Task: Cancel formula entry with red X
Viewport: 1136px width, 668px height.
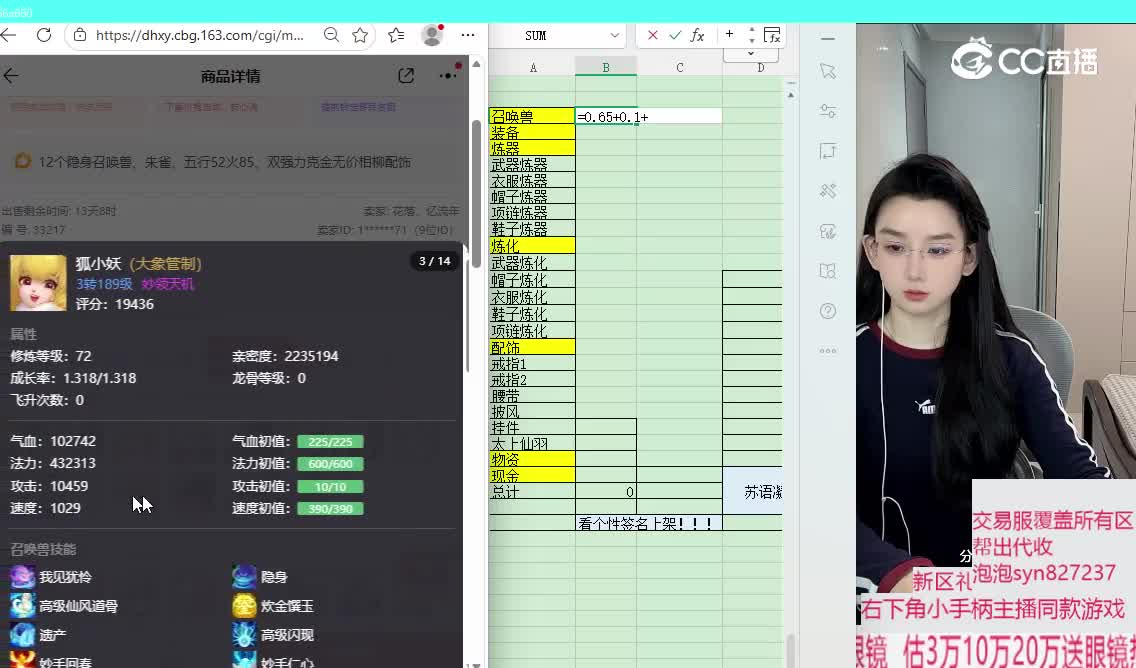Action: pyautogui.click(x=652, y=35)
